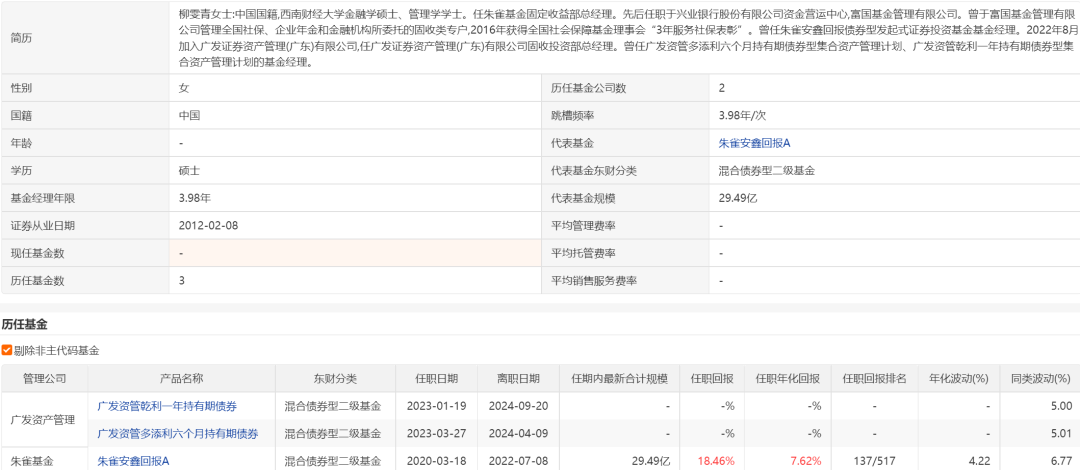1080x470 pixels.
Task: Click the 混合债券型二级基金 代表基金东财分类 value
Action: pos(767,171)
